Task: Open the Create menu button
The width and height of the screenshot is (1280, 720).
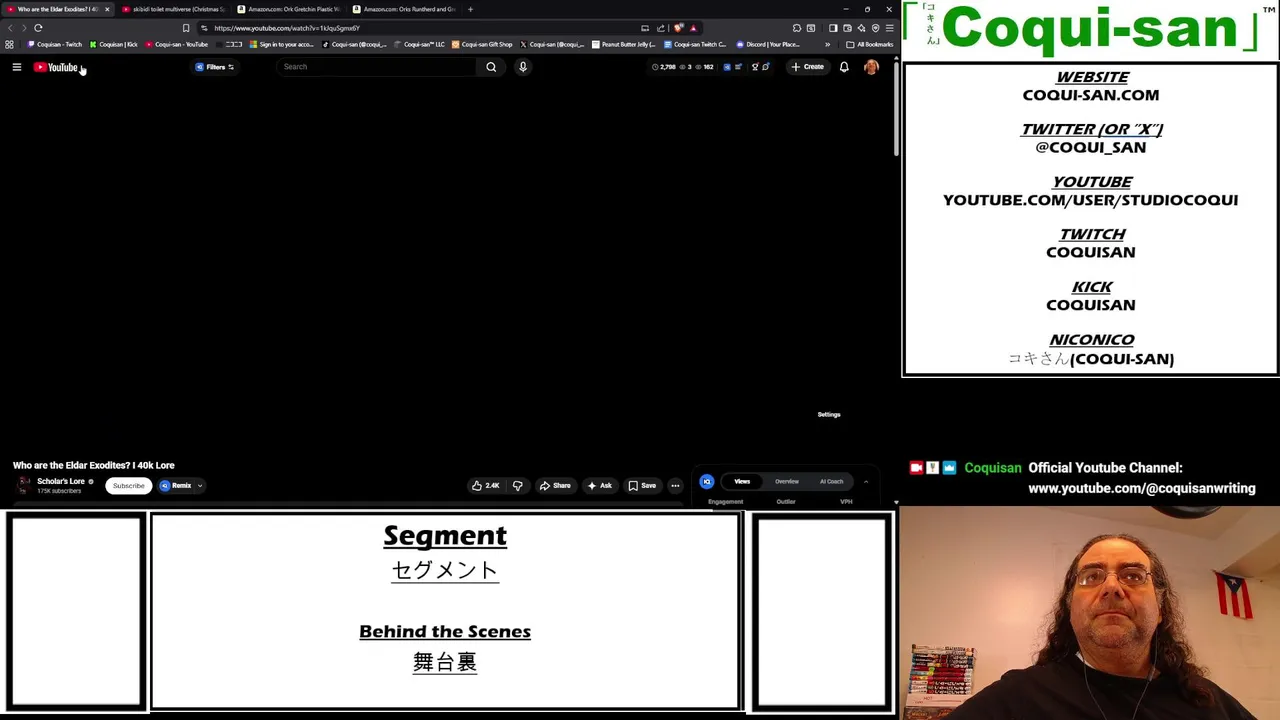Action: 807,67
